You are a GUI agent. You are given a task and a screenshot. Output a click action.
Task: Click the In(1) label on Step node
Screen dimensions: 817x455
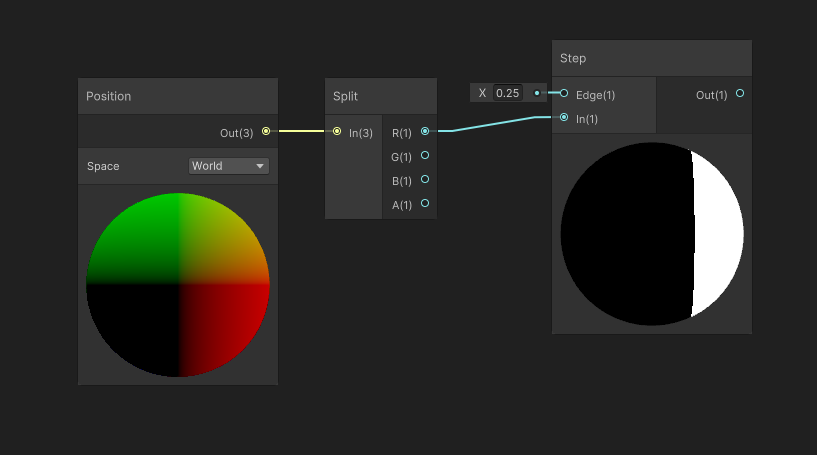point(587,119)
